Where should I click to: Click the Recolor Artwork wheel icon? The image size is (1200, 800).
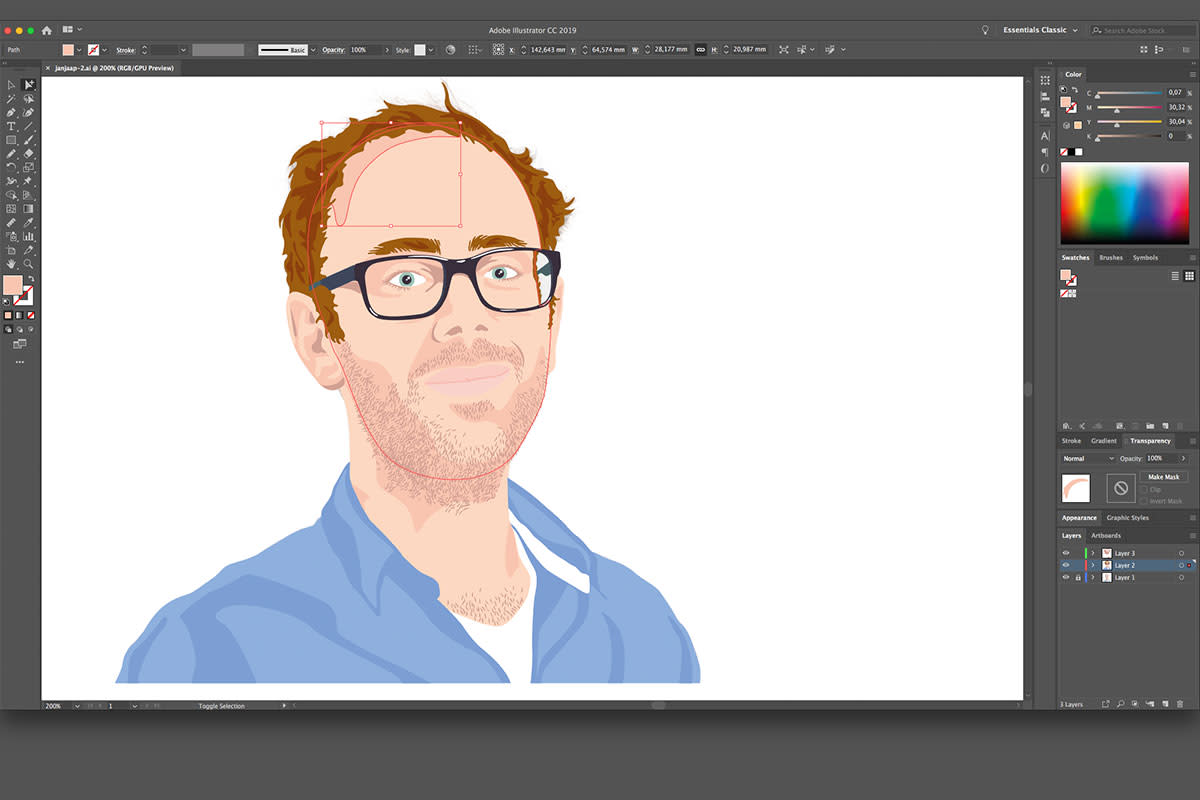pos(450,49)
